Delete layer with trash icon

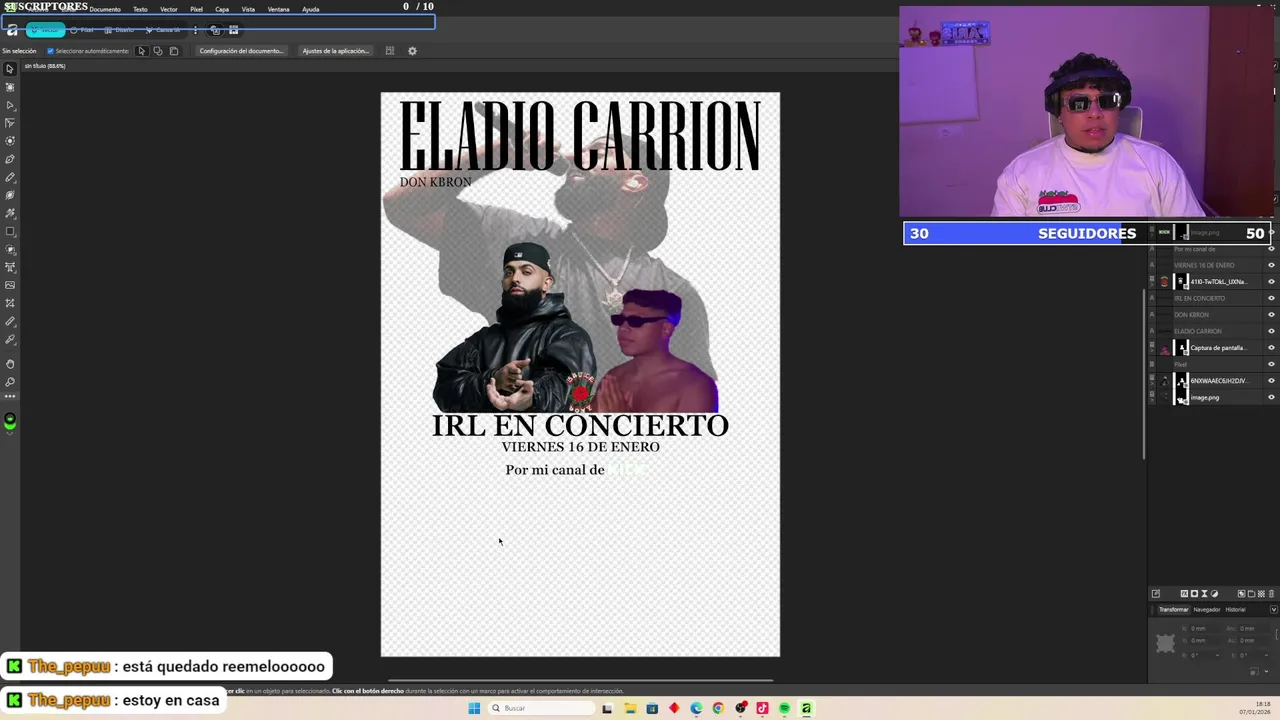pyautogui.click(x=1271, y=594)
